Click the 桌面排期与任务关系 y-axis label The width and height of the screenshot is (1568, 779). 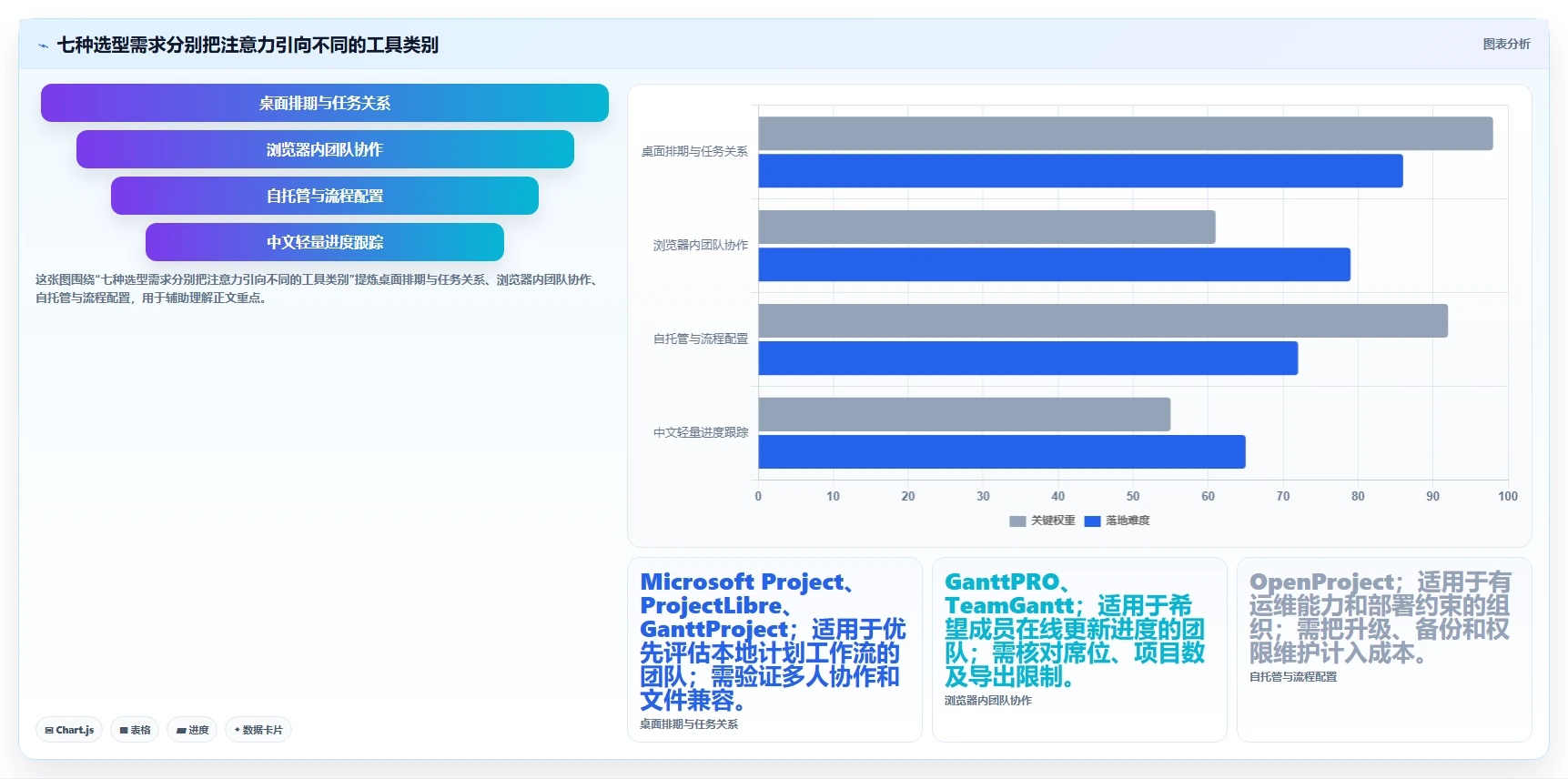tap(694, 152)
